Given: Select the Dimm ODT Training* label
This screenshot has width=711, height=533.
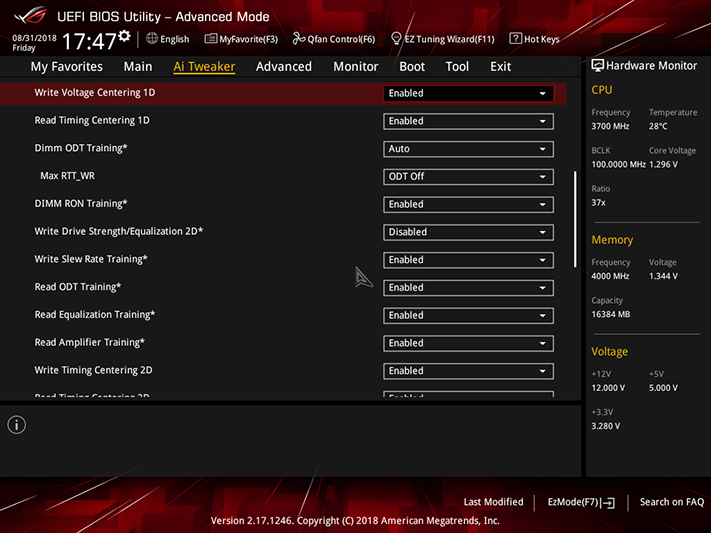Looking at the screenshot, I should click(81, 148).
